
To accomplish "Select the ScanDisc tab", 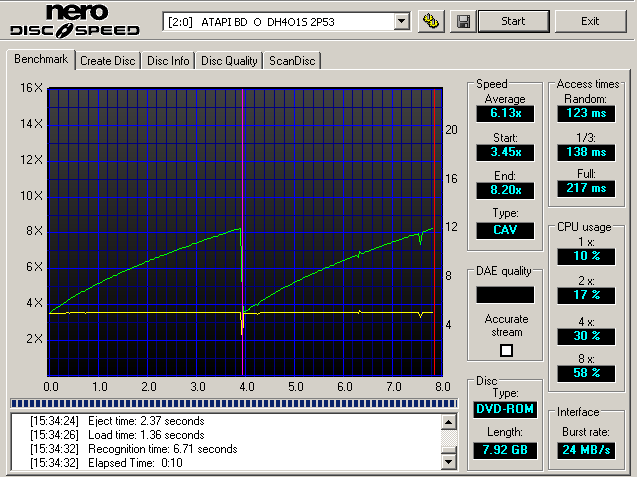I will (291, 61).
